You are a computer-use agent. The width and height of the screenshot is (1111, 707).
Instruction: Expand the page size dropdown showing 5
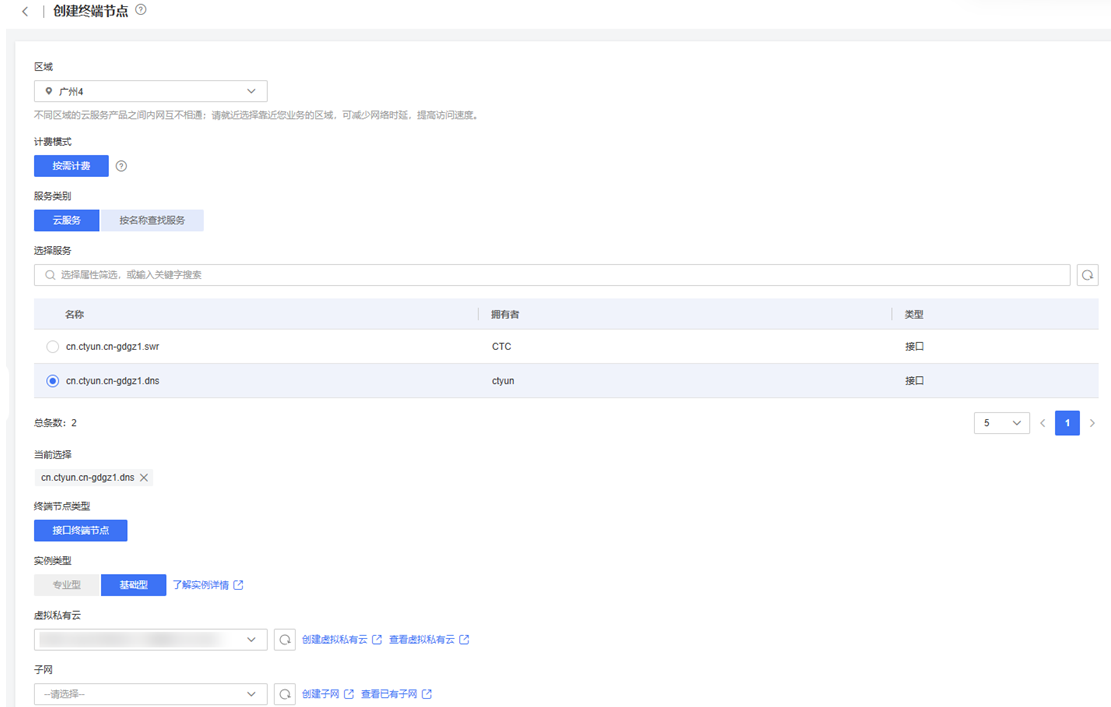point(1001,424)
